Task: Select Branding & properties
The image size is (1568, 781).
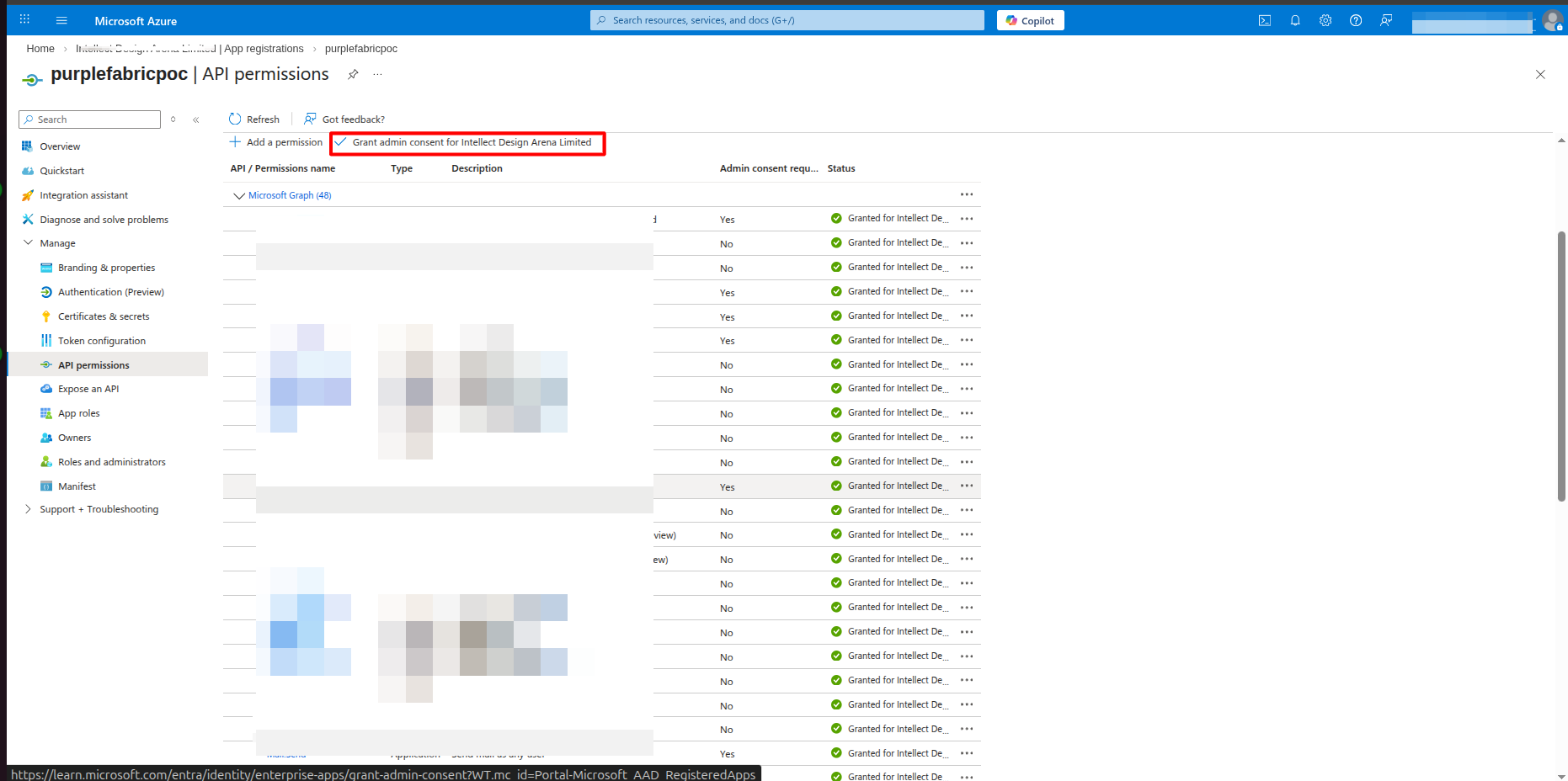Action: tap(106, 268)
